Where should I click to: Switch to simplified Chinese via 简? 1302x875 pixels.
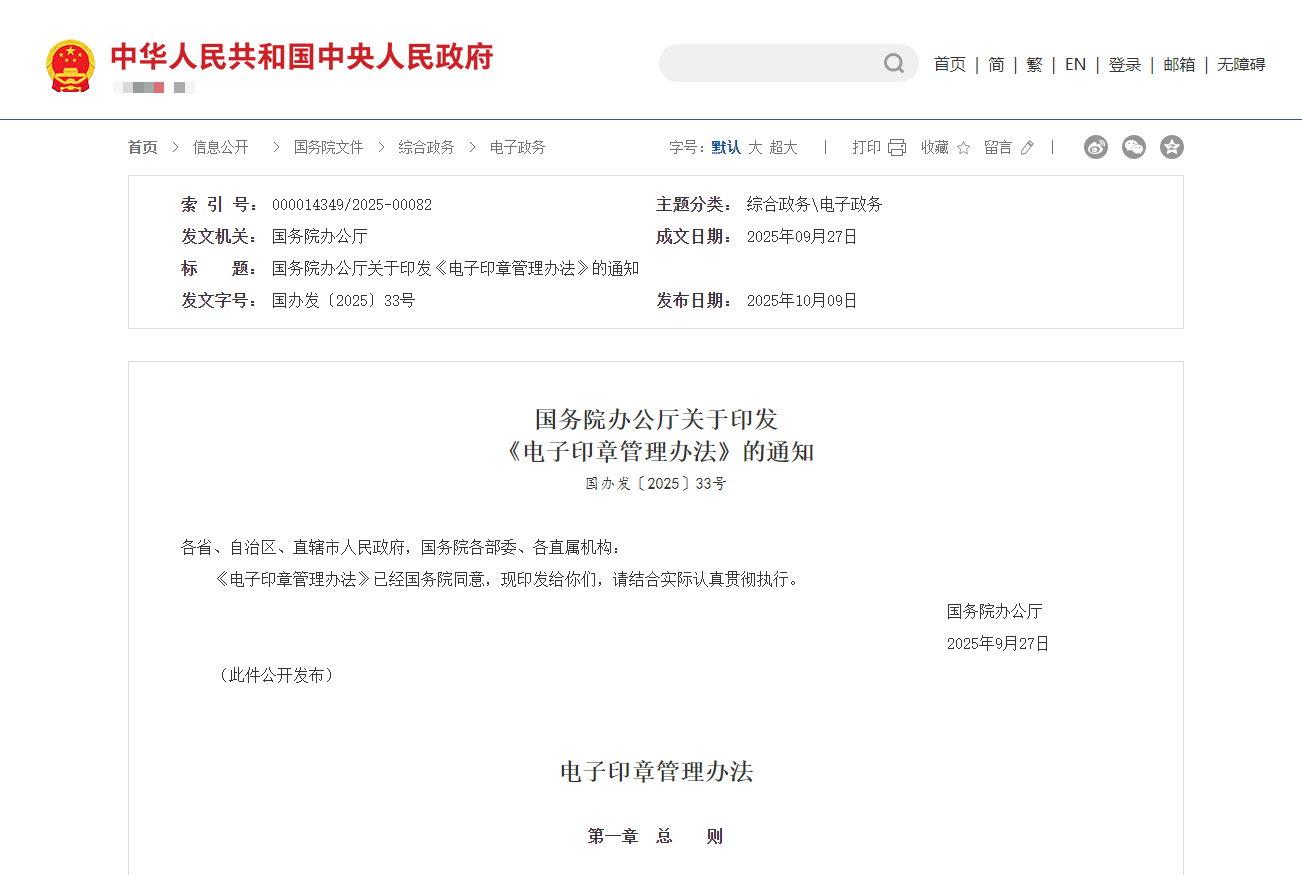coord(995,64)
